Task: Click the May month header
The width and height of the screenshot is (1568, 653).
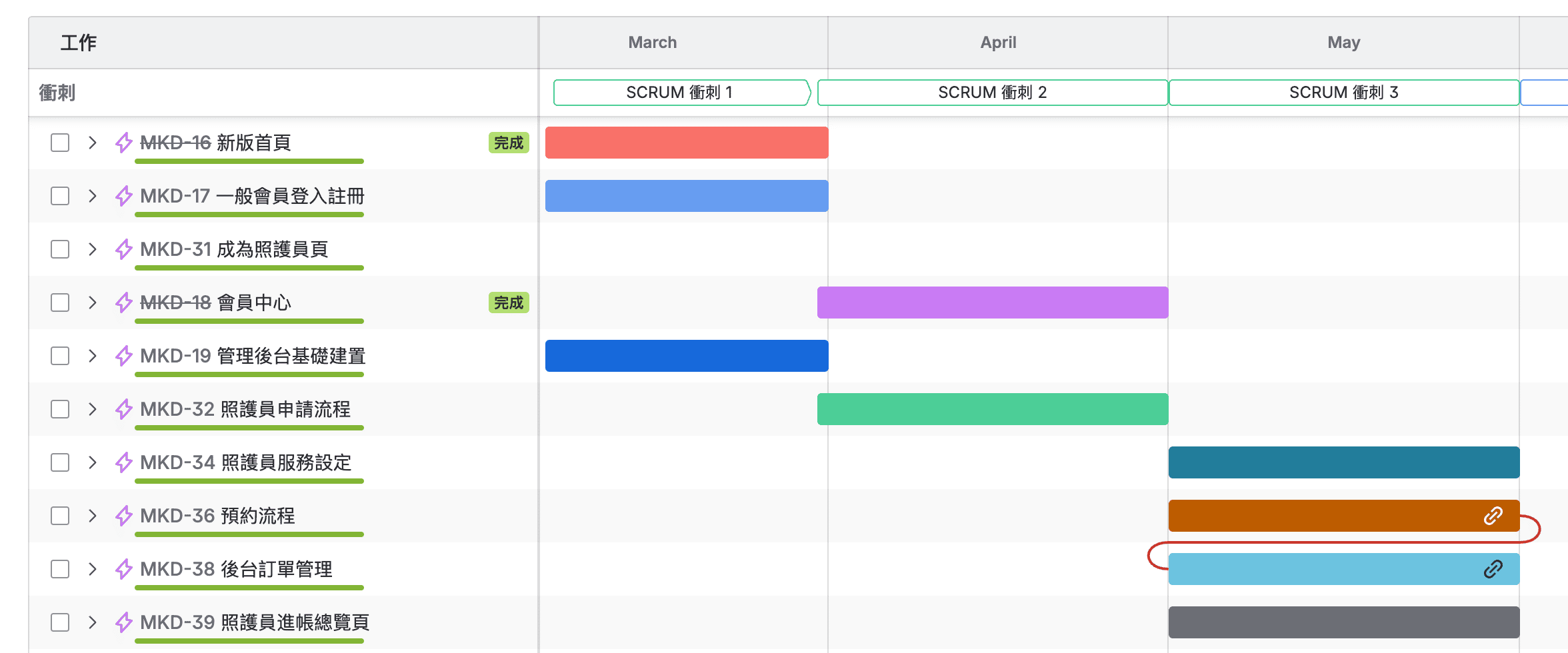Action: (x=1344, y=43)
